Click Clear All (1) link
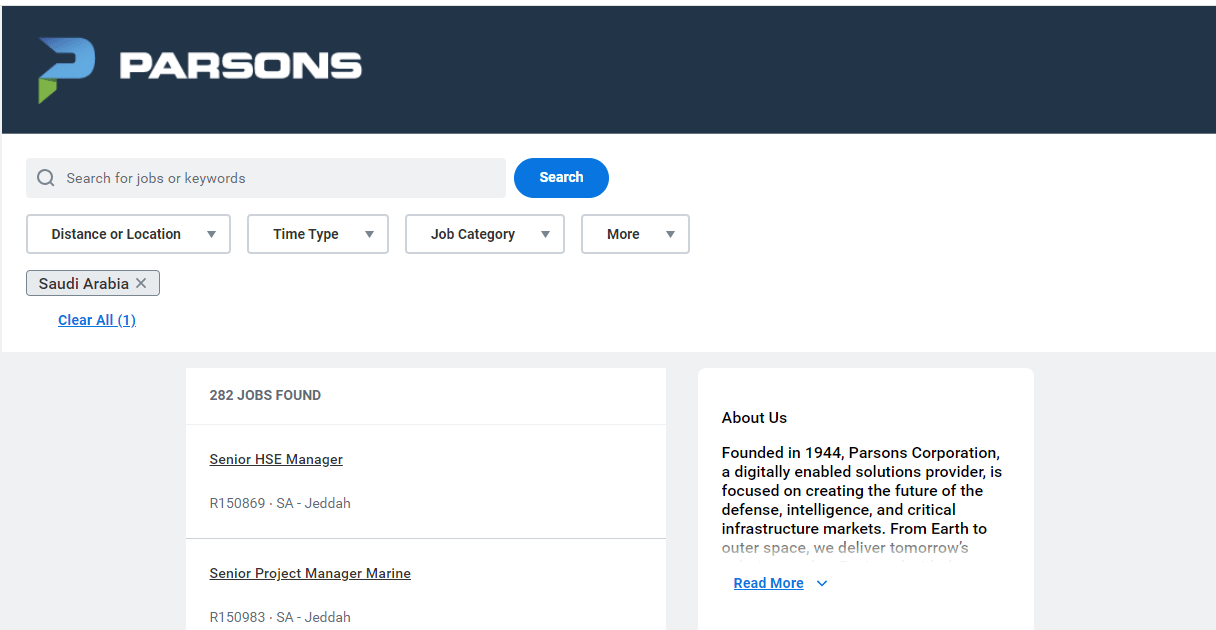The image size is (1216, 630). pyautogui.click(x=97, y=320)
